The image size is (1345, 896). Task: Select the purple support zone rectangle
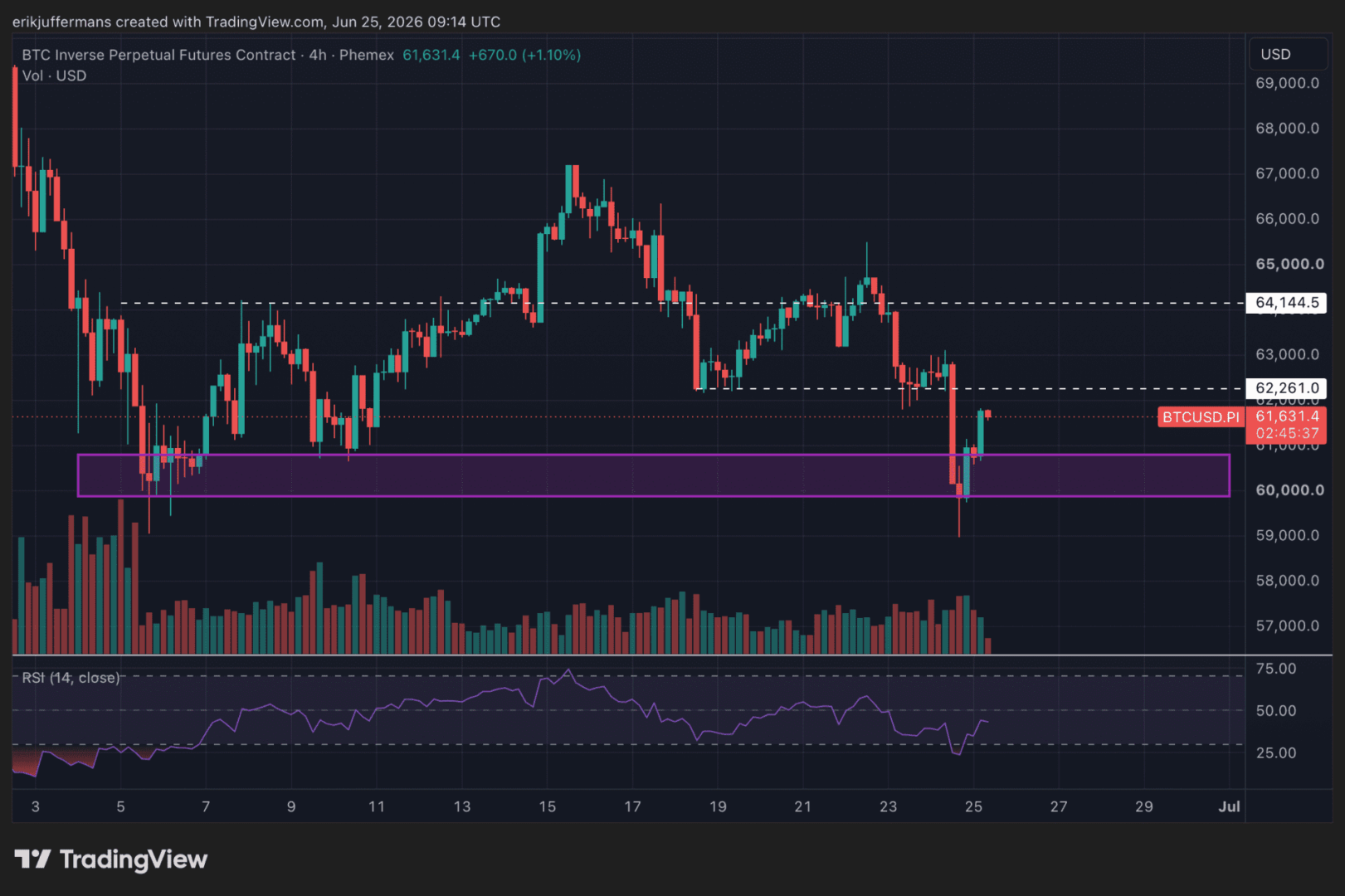pos(653,475)
